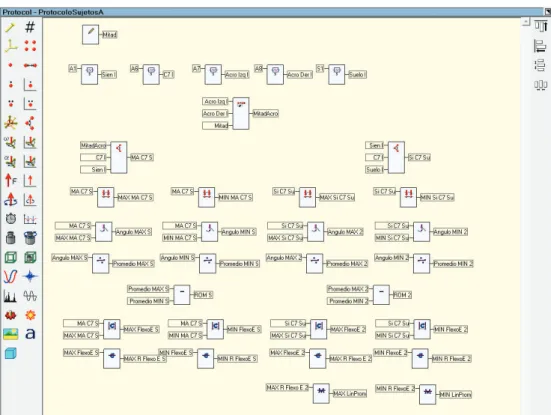Pick the cyan solid cube tool
This screenshot has height=415, width=551.
pyautogui.click(x=11, y=353)
